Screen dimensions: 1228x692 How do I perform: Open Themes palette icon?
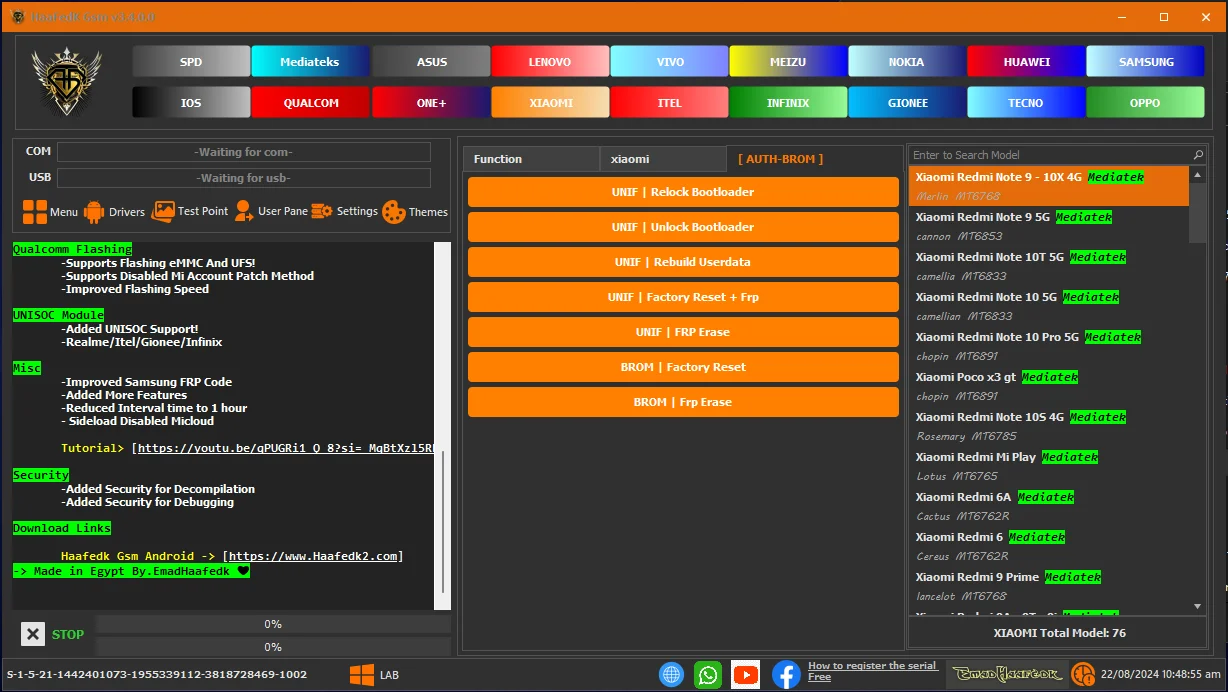(x=394, y=212)
